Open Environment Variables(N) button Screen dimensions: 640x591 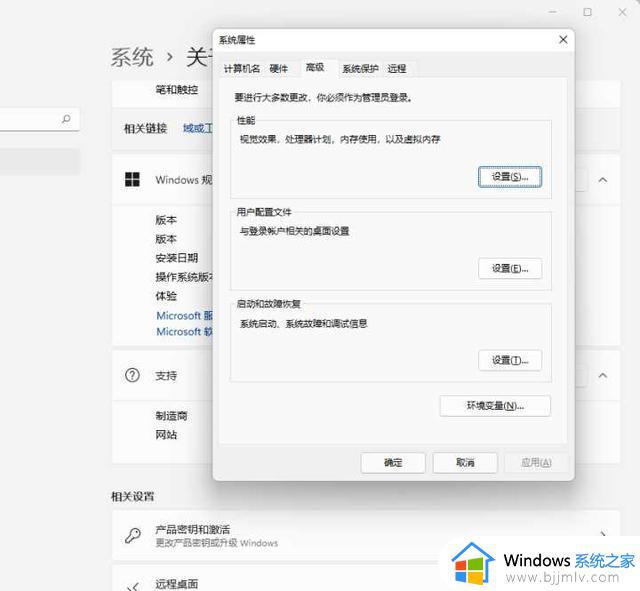point(495,406)
